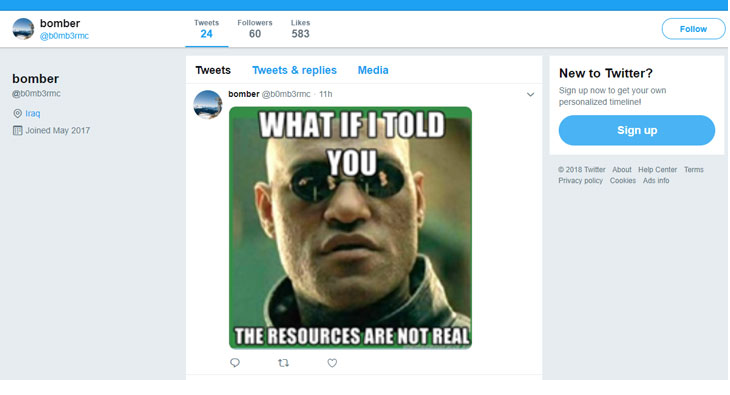Click the calendar icon beside Joined May 2017
The image size is (730, 395).
coord(18,130)
